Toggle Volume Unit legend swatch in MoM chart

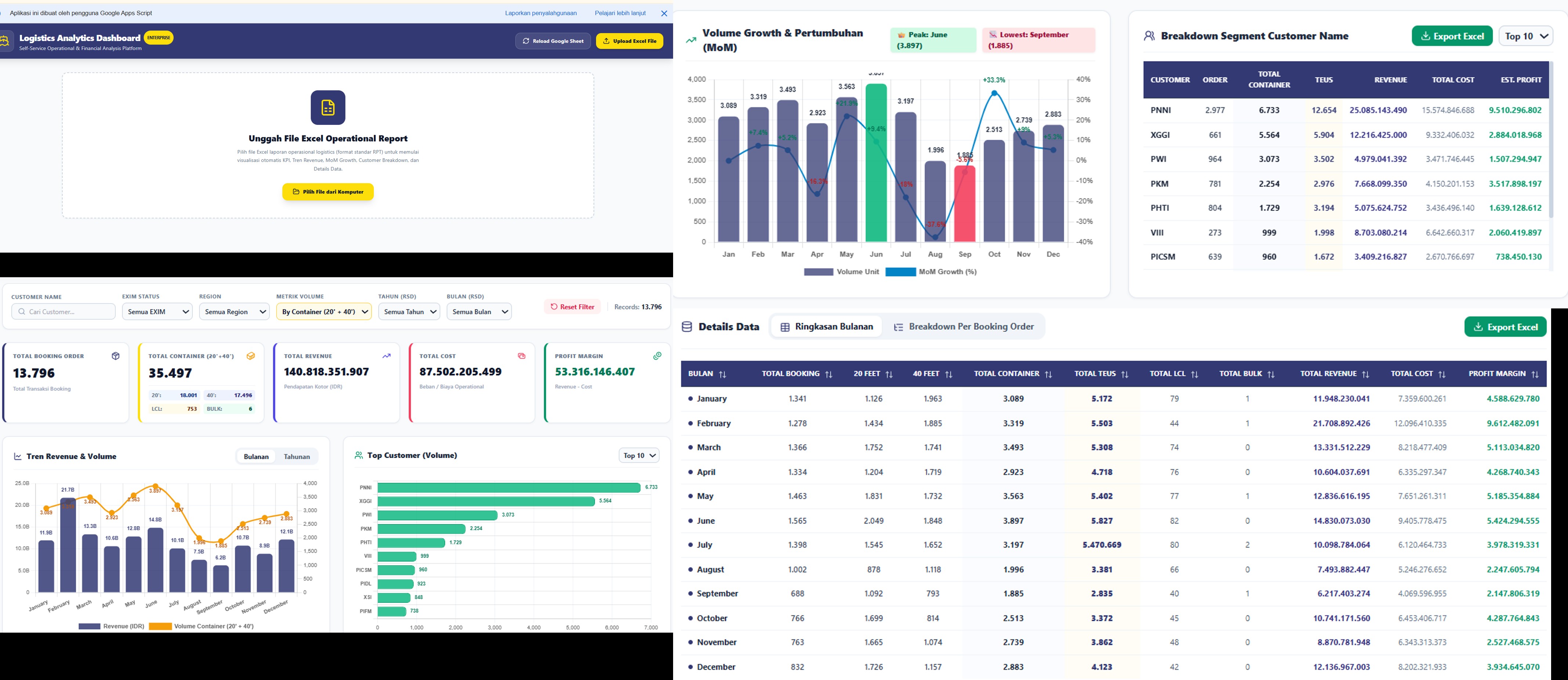(x=818, y=272)
